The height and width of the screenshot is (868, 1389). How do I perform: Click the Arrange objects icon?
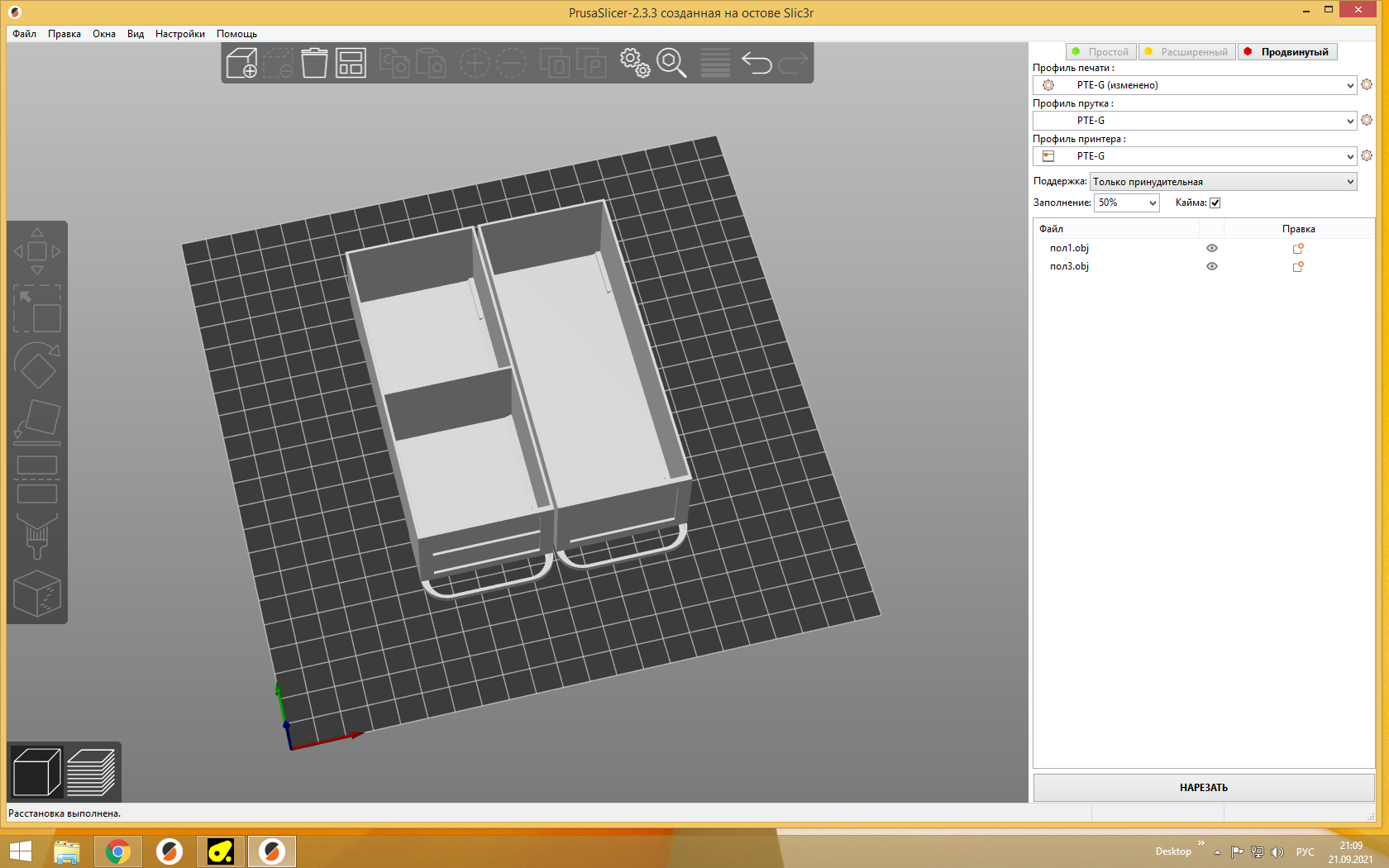pyautogui.click(x=351, y=63)
